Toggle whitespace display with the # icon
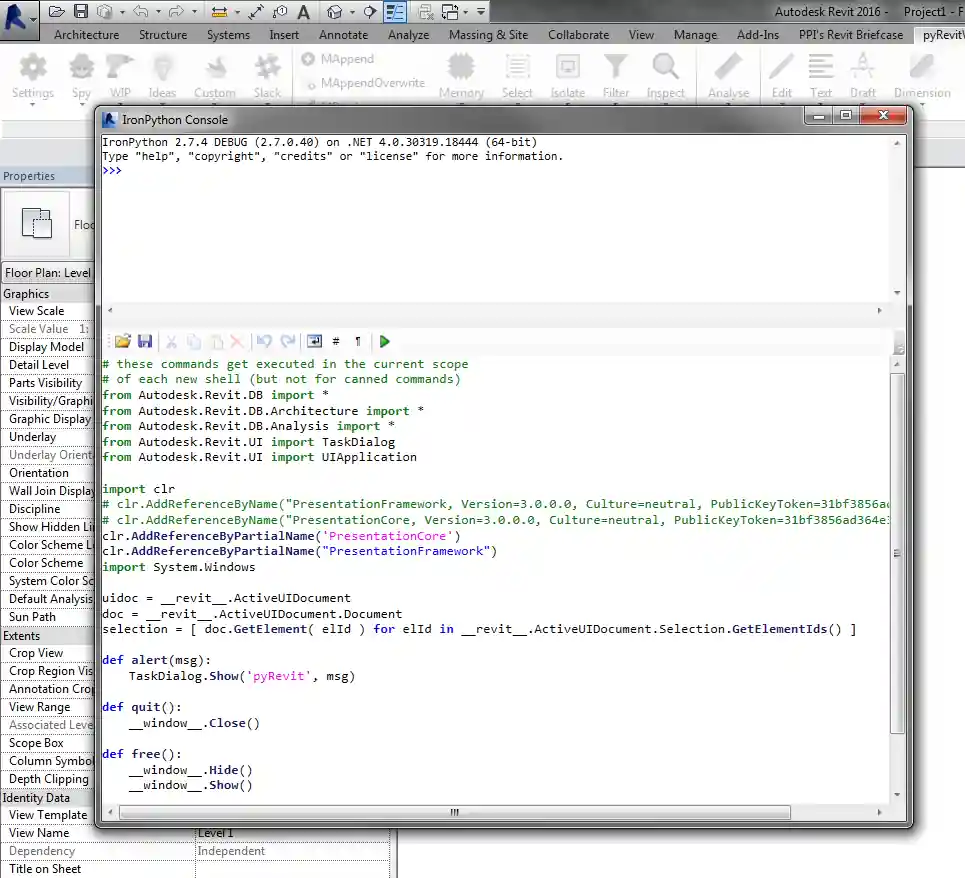The height and width of the screenshot is (878, 965). click(x=338, y=341)
